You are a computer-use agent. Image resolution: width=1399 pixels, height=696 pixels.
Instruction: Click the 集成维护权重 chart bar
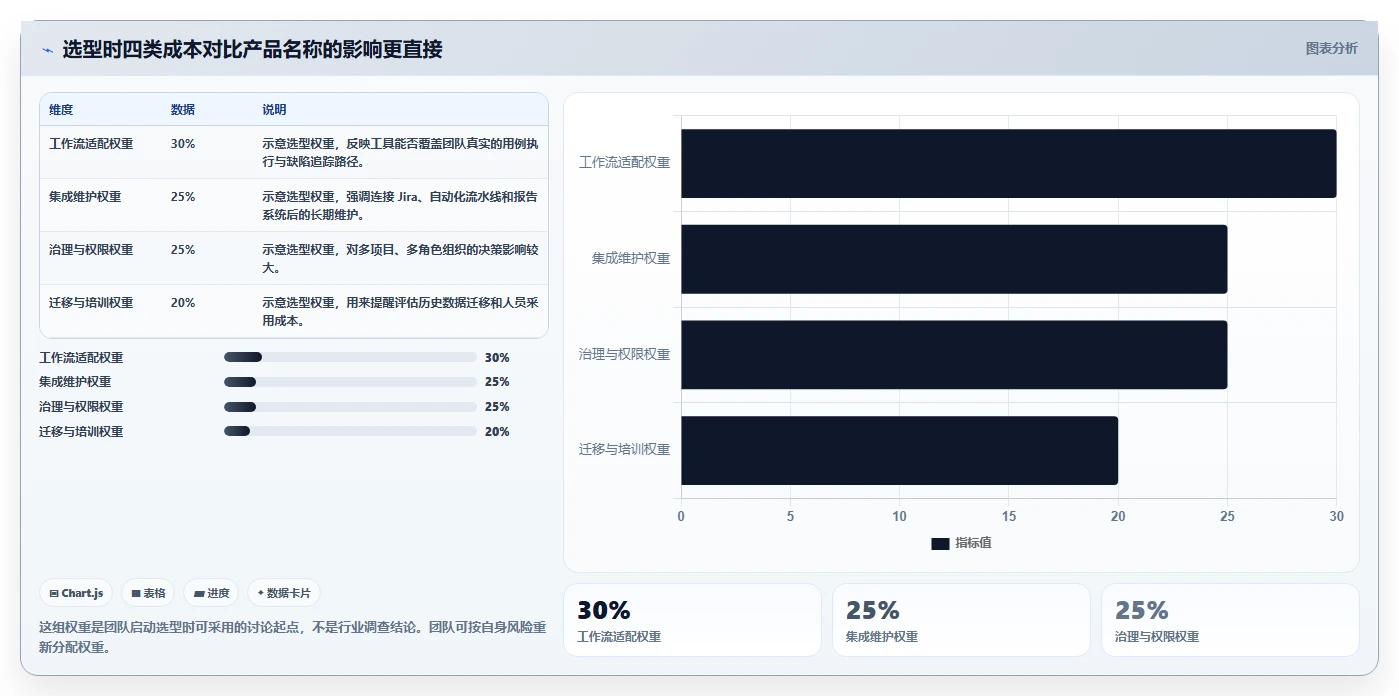point(954,258)
